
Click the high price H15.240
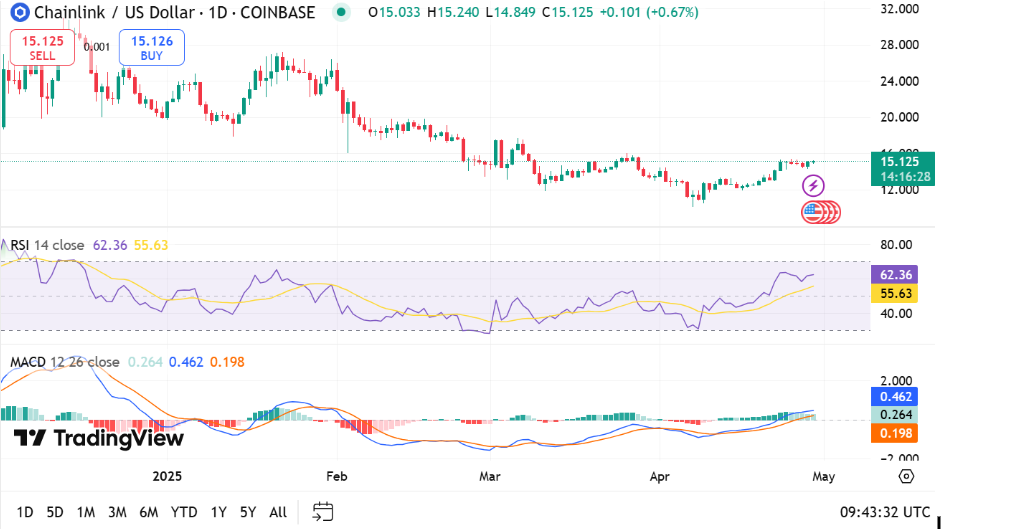tap(453, 12)
